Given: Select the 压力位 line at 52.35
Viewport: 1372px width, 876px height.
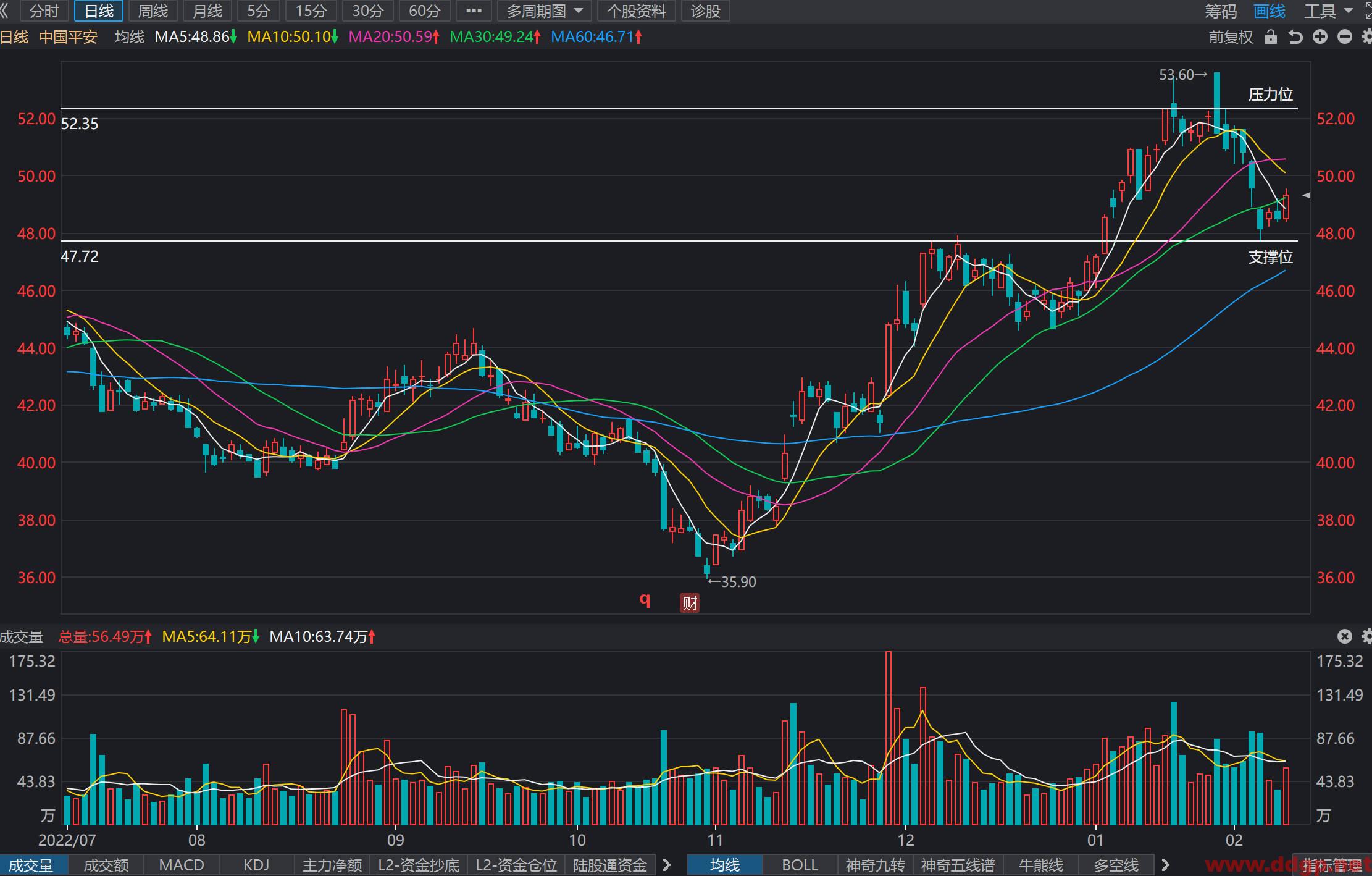Looking at the screenshot, I should coord(679,109).
